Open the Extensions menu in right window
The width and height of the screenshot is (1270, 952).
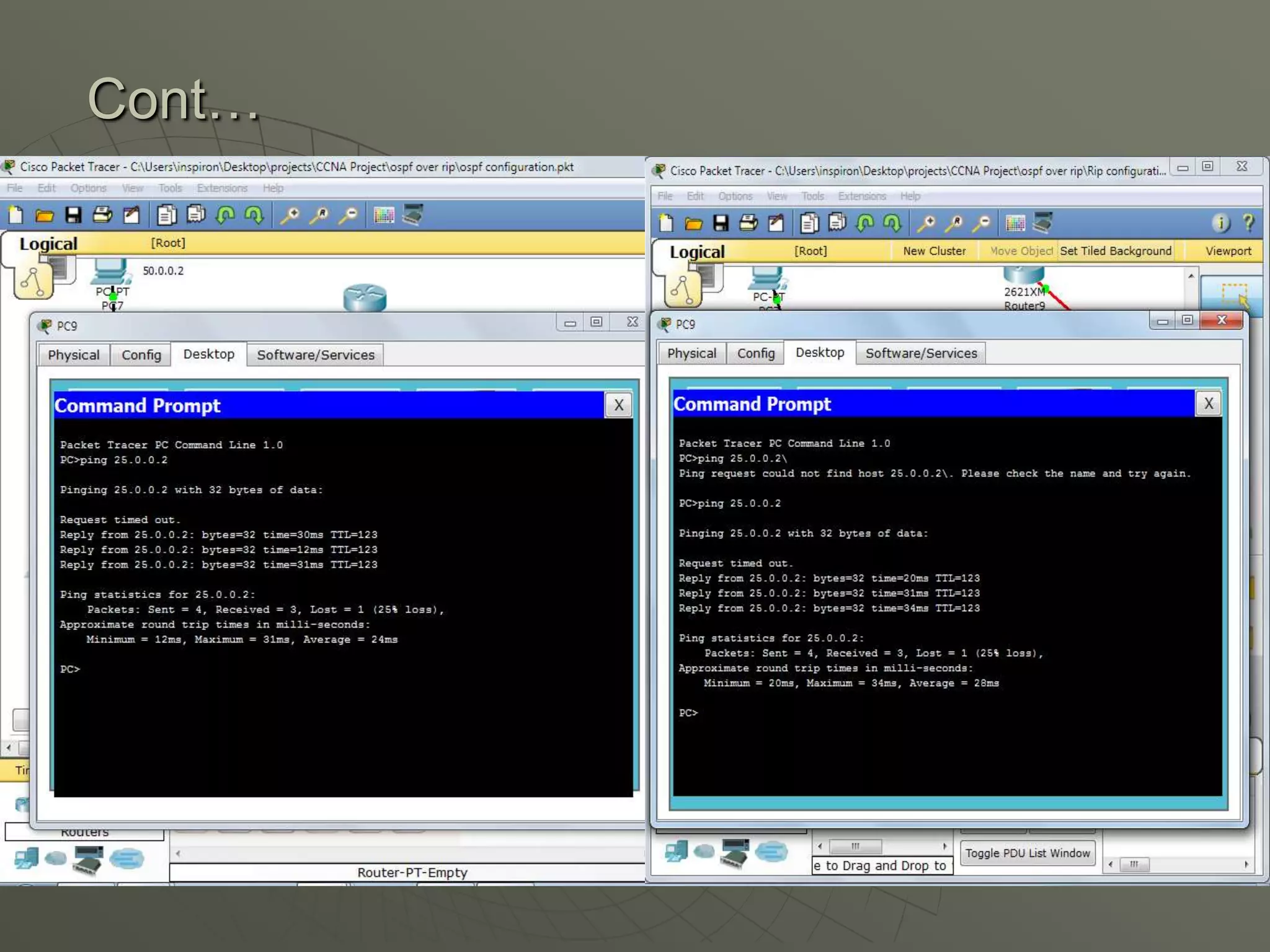861,196
